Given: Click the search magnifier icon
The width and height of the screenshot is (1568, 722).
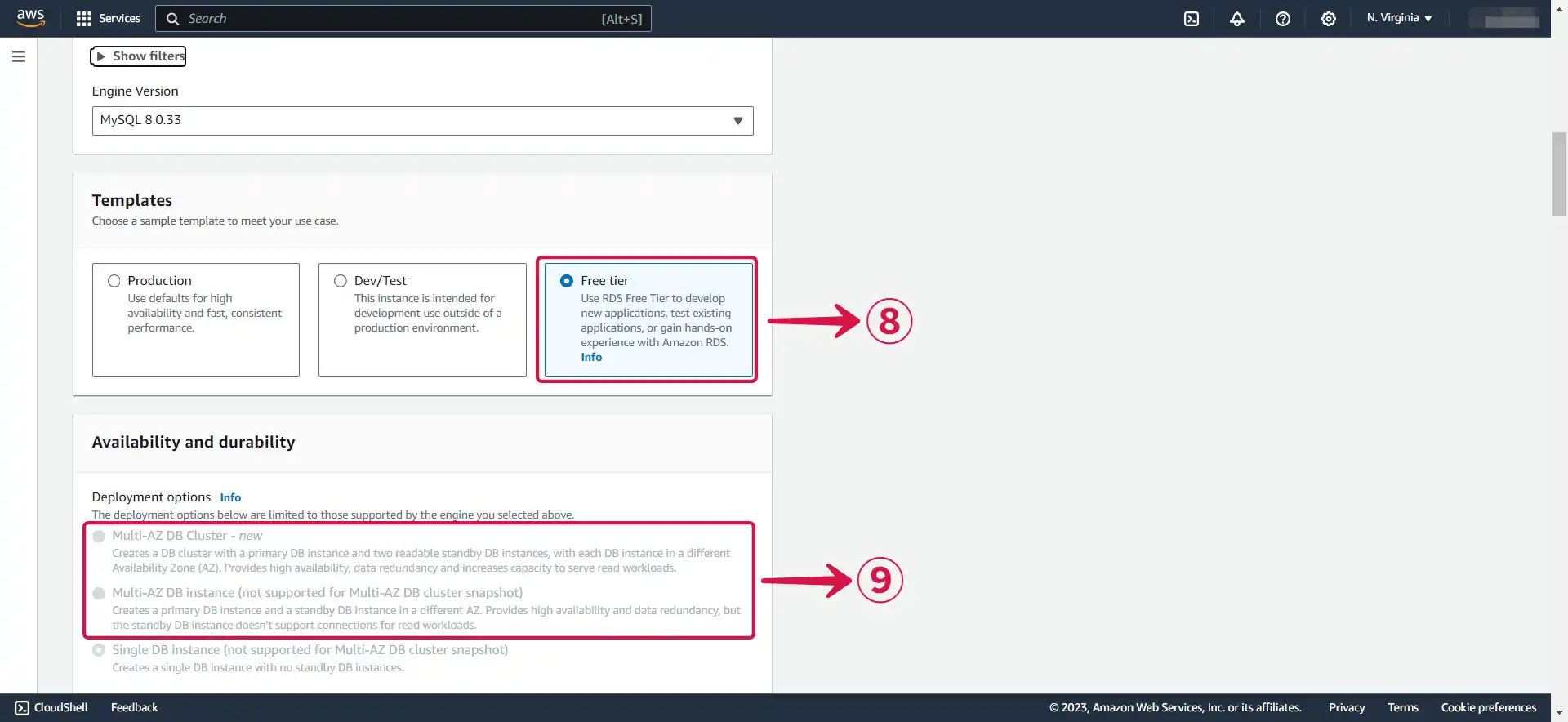Looking at the screenshot, I should click(172, 19).
